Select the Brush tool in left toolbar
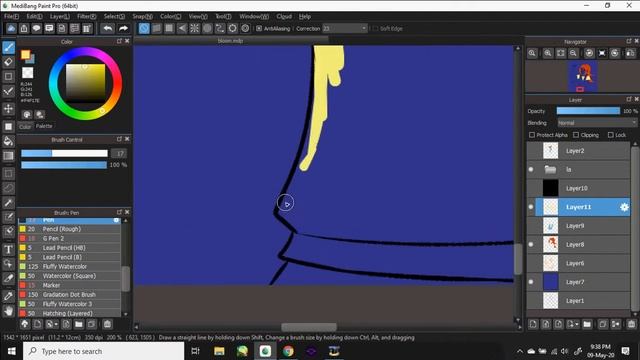 (x=9, y=47)
